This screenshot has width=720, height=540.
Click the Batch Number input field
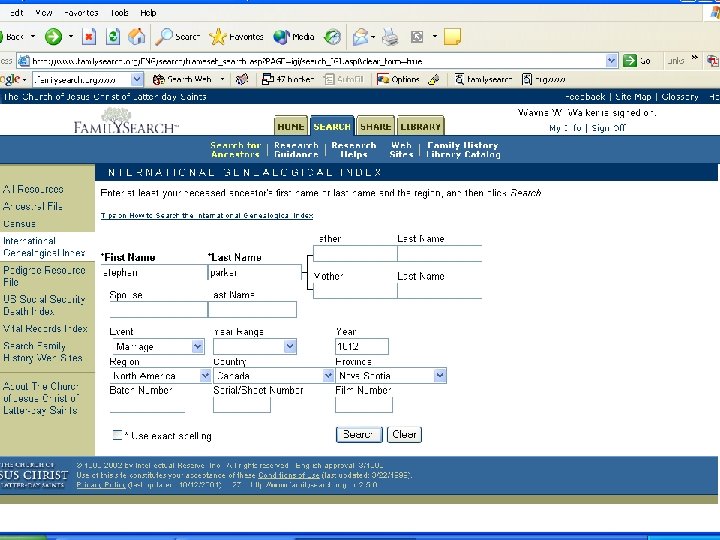pyautogui.click(x=147, y=405)
